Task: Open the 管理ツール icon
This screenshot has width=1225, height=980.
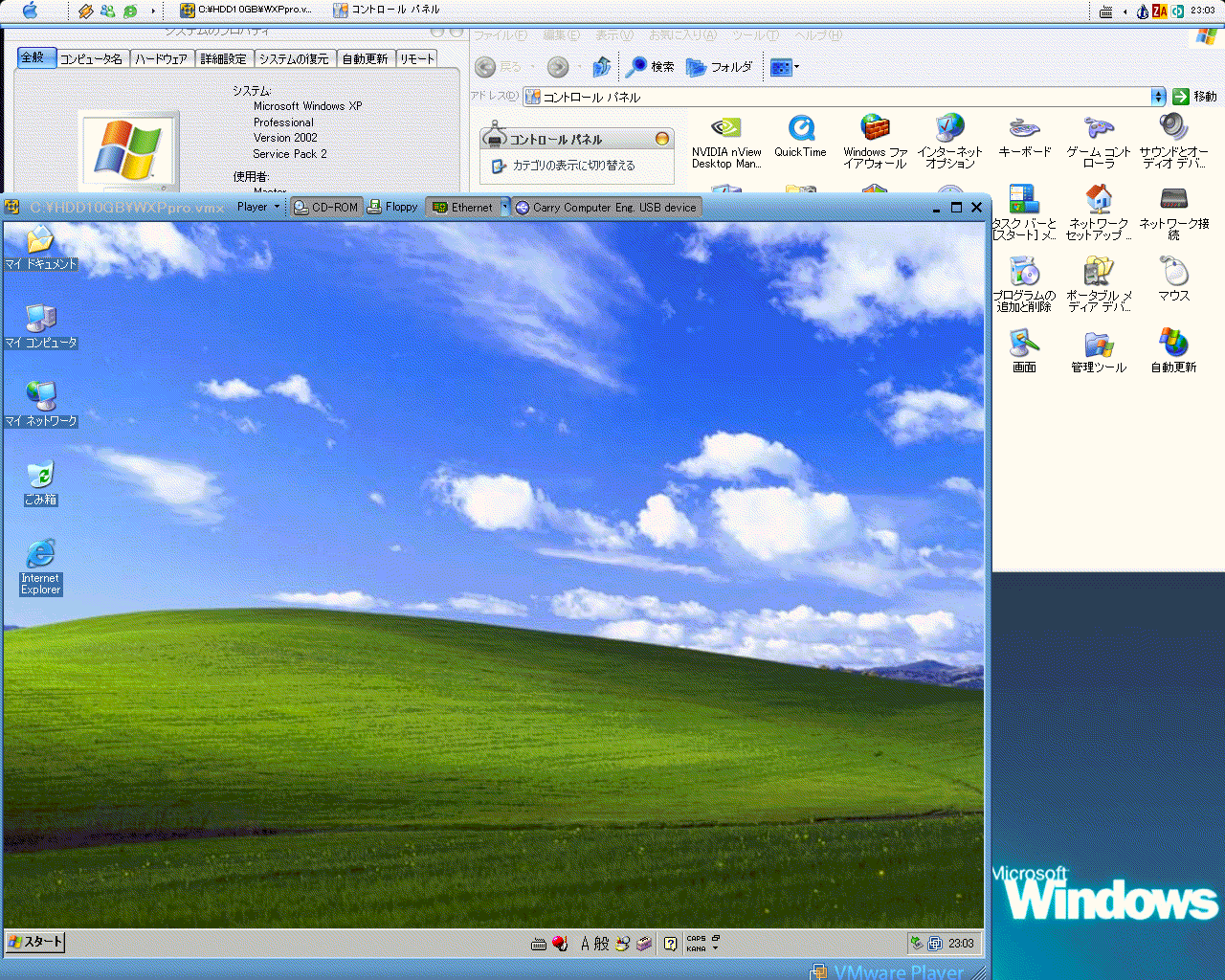Action: click(1099, 351)
